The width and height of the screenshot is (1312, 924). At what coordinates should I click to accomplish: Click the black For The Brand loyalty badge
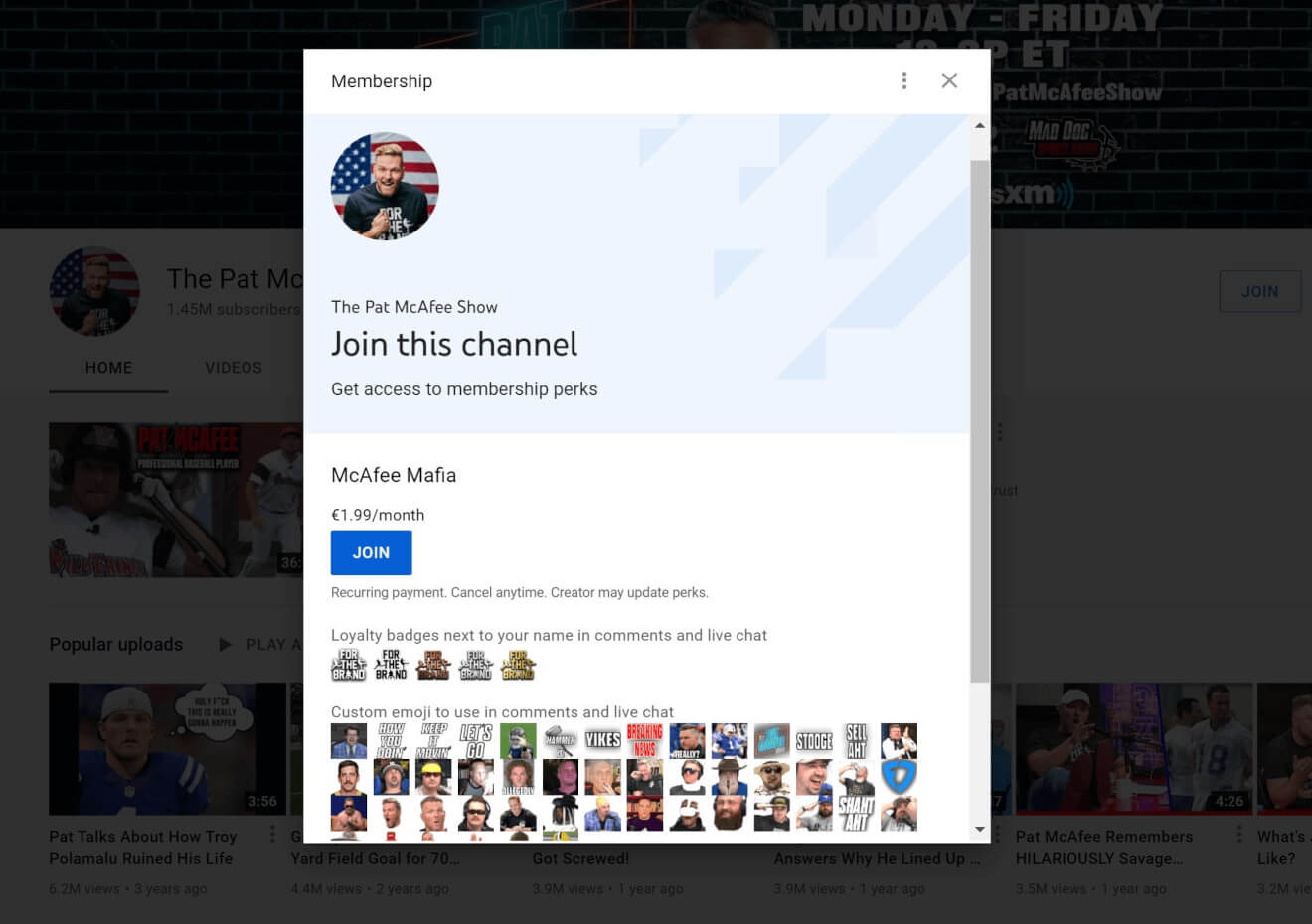[x=391, y=665]
